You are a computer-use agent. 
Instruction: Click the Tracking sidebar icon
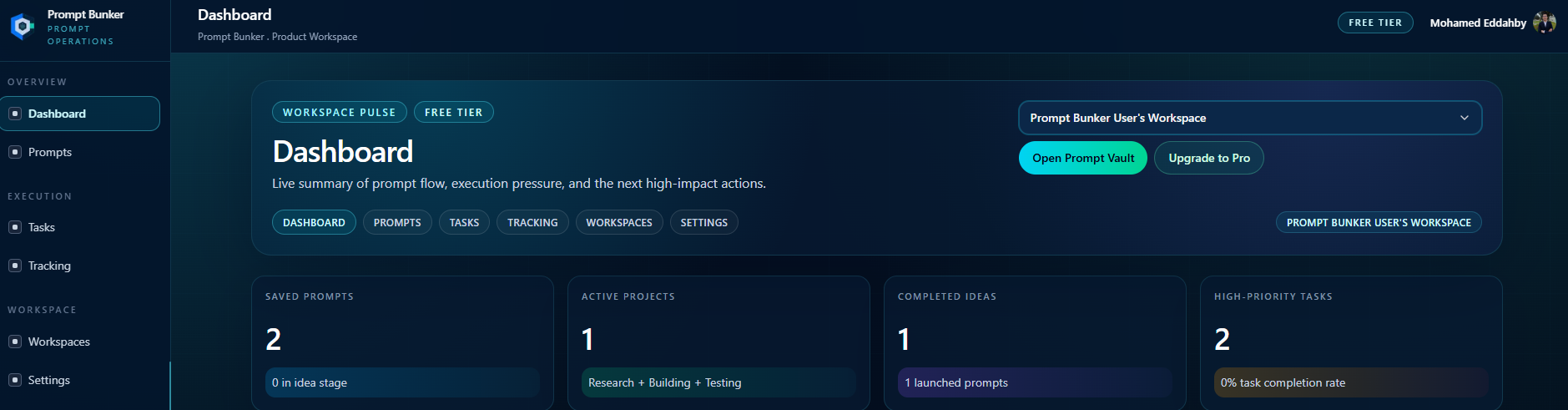pyautogui.click(x=15, y=266)
